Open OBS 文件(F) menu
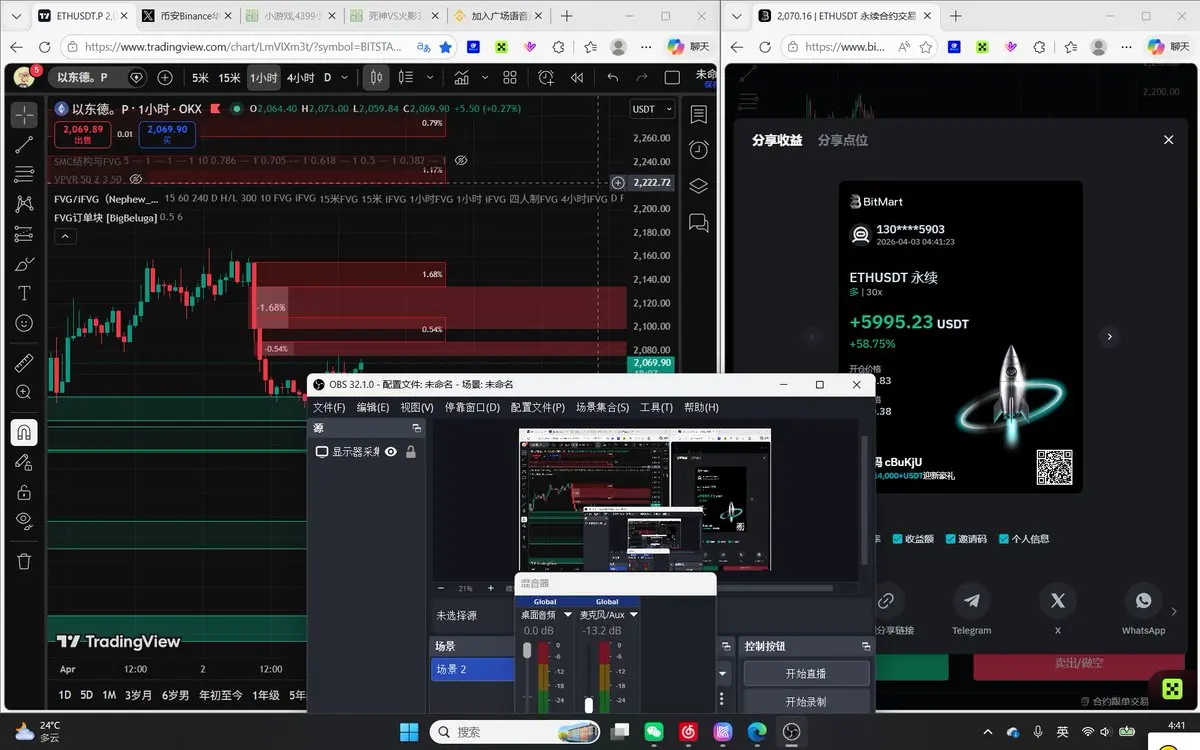Image resolution: width=1200 pixels, height=750 pixels. tap(329, 407)
